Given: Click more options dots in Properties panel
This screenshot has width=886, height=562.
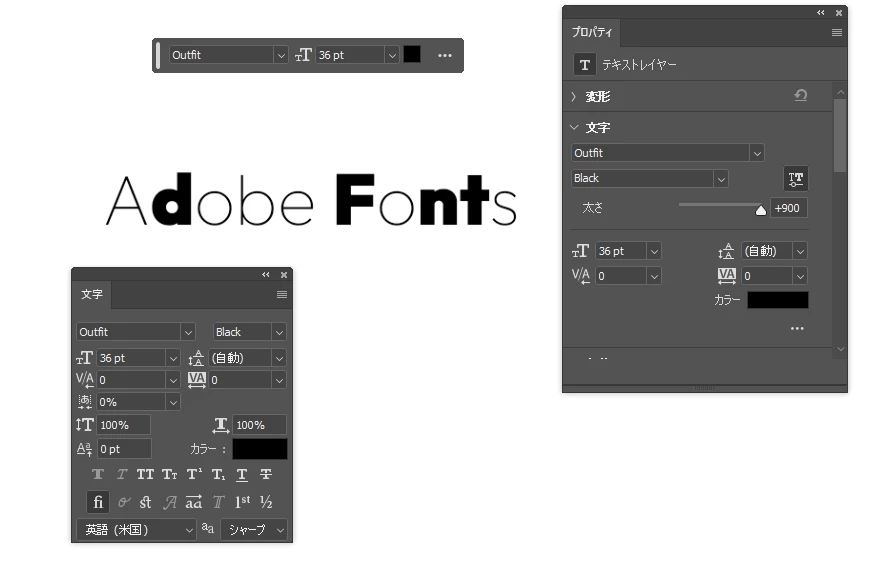Looking at the screenshot, I should 797,328.
